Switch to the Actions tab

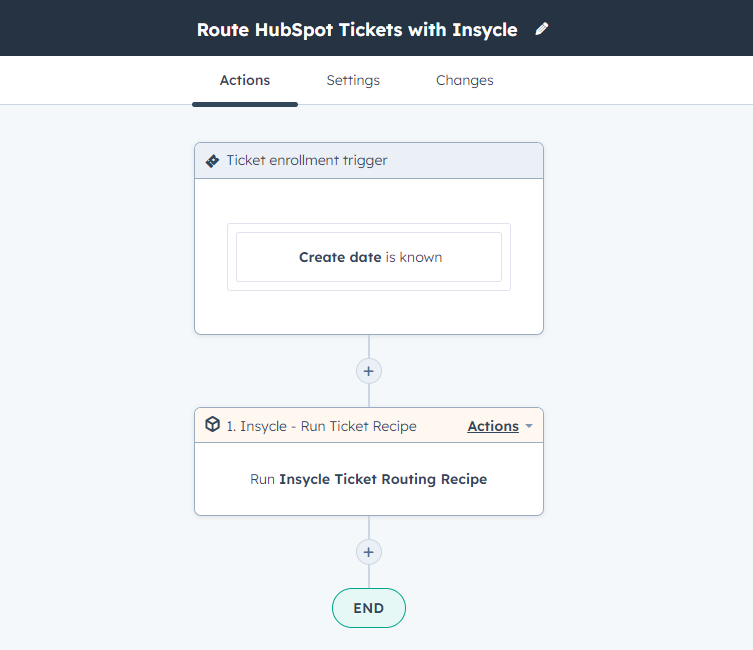245,81
